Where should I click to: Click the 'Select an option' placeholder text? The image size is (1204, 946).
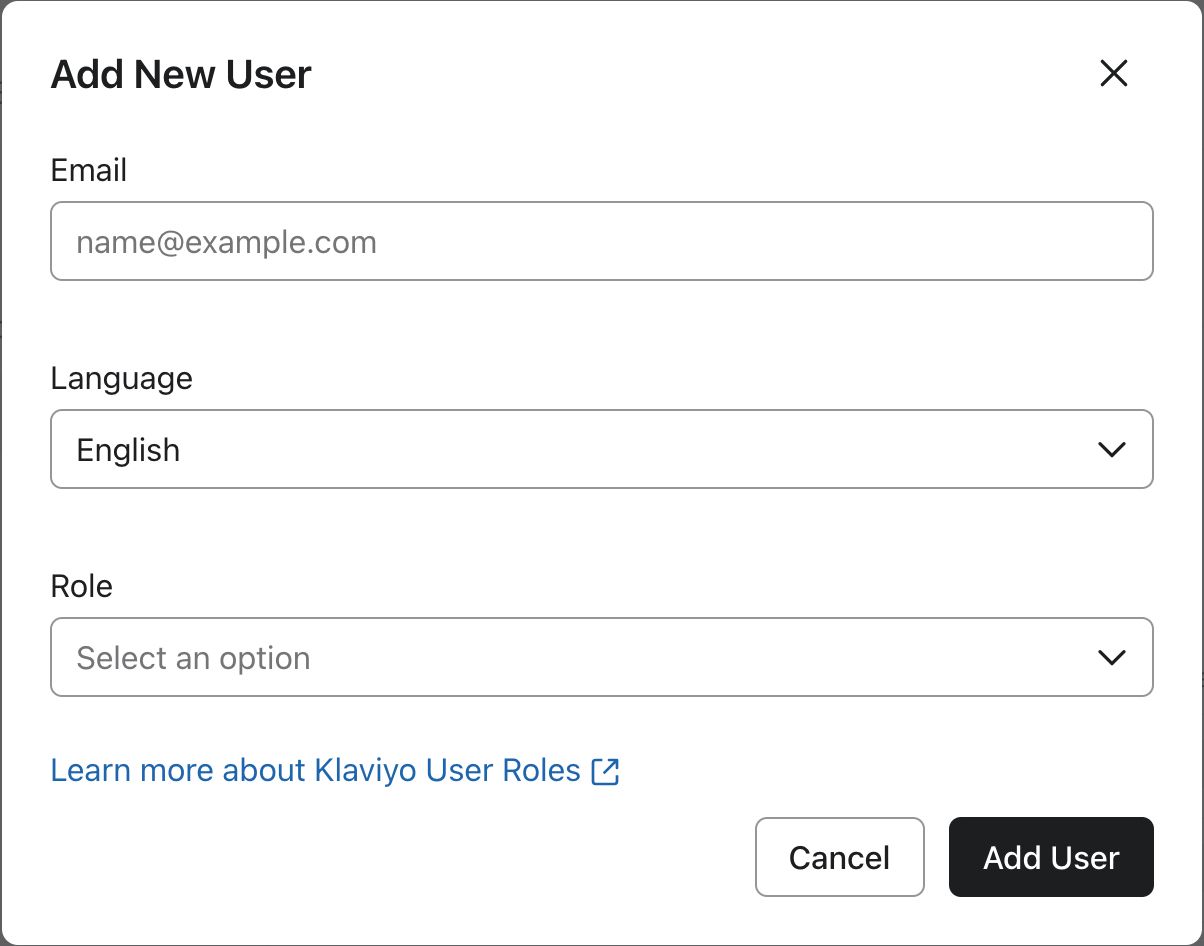coord(193,658)
